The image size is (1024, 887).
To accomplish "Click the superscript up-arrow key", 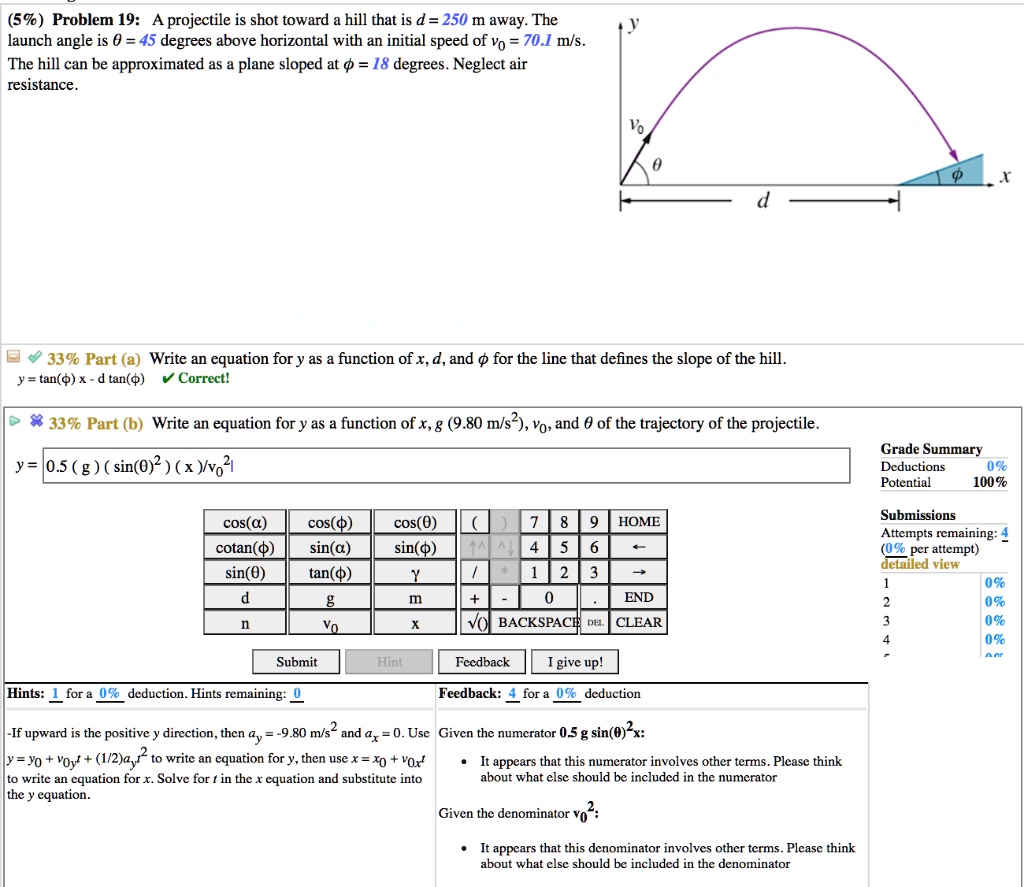I will click(475, 547).
